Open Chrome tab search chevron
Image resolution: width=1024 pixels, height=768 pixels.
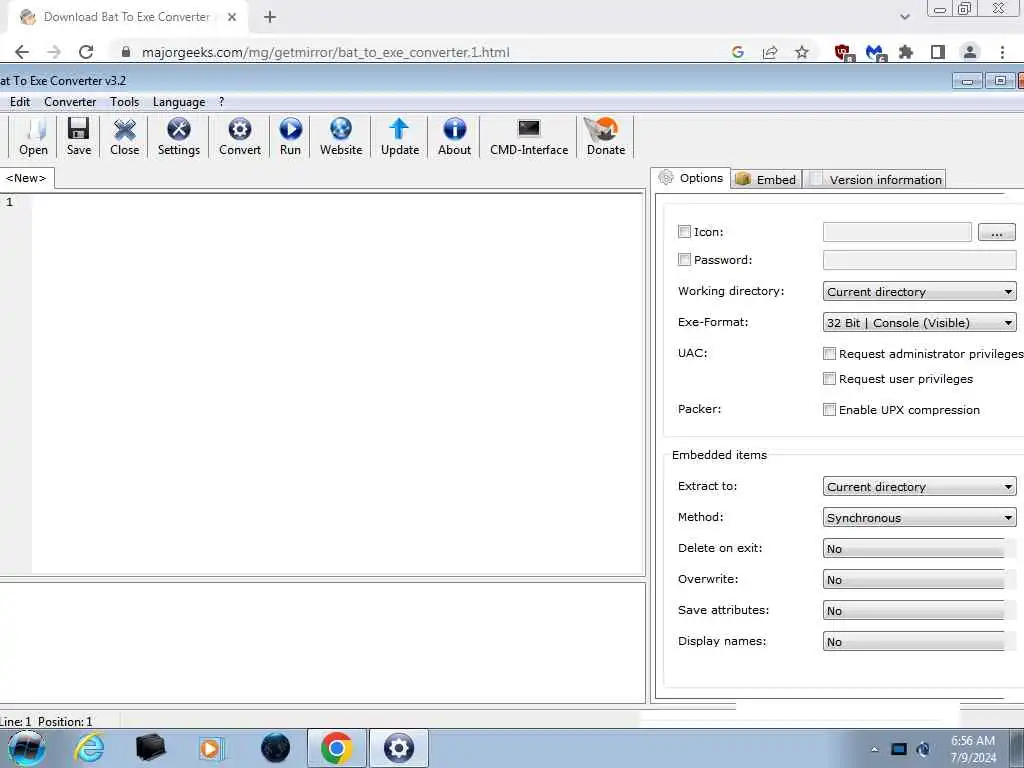904,17
